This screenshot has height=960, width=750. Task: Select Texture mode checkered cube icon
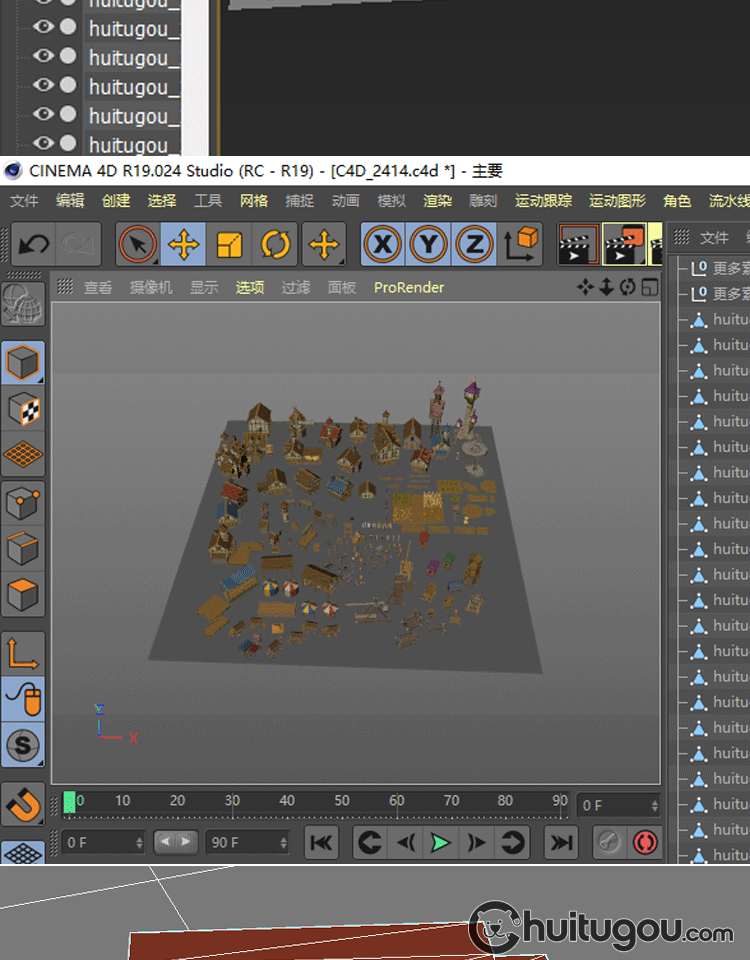pyautogui.click(x=23, y=409)
